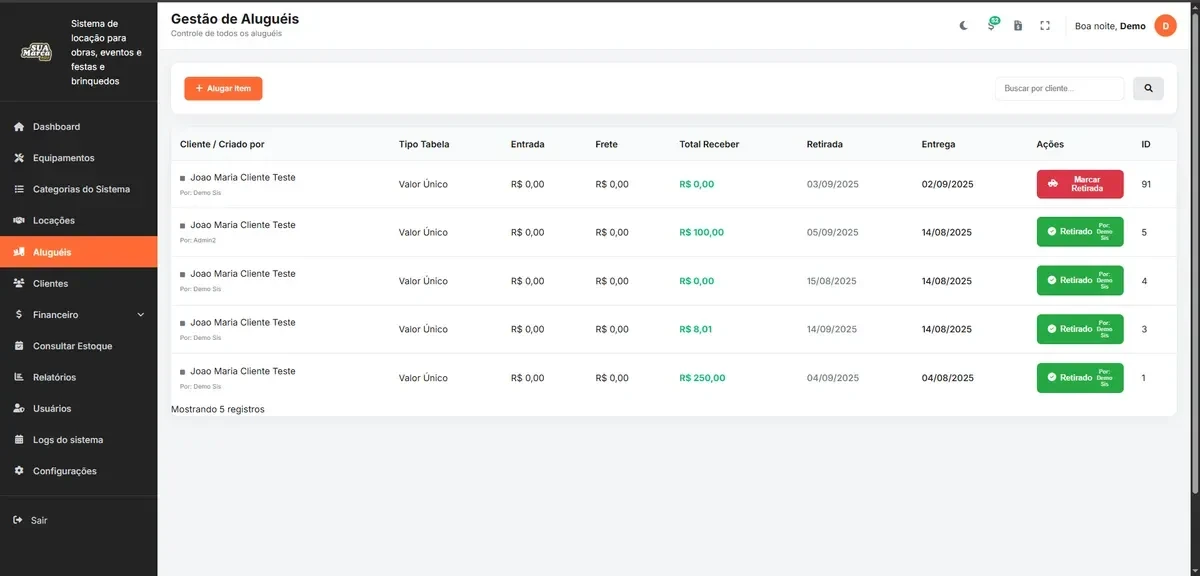Open Logs do sistema
The image size is (1200, 576).
click(78, 440)
